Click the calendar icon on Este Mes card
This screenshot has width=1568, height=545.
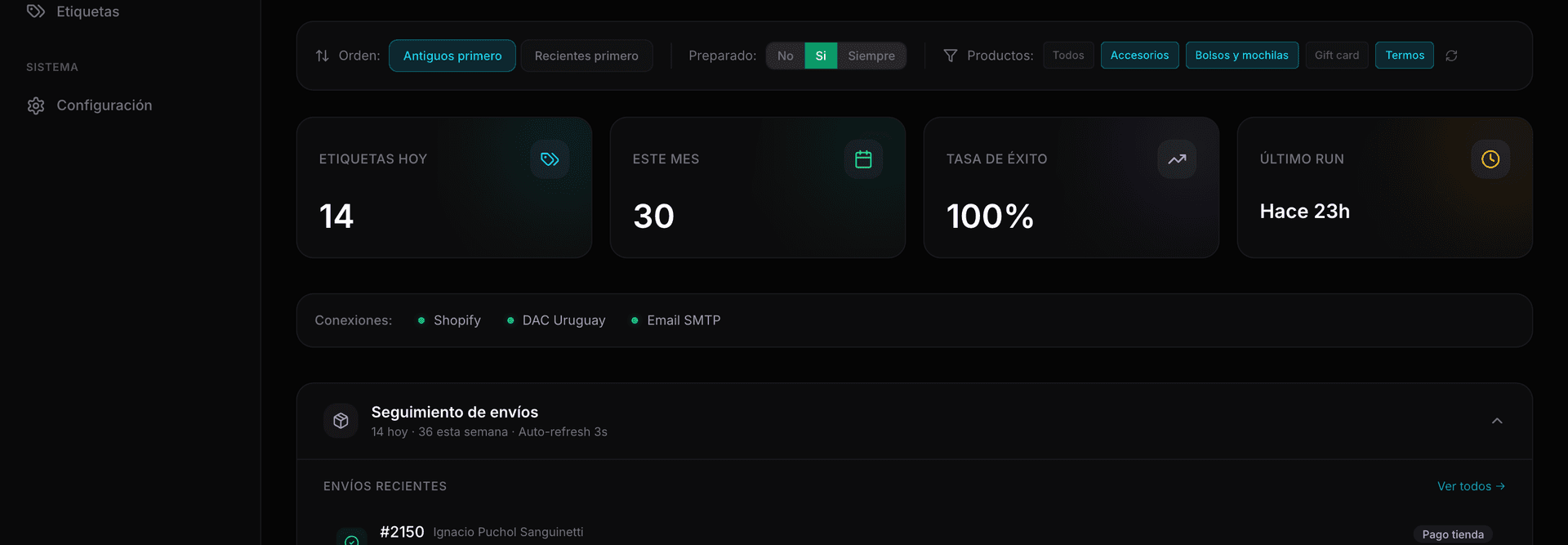tap(863, 159)
